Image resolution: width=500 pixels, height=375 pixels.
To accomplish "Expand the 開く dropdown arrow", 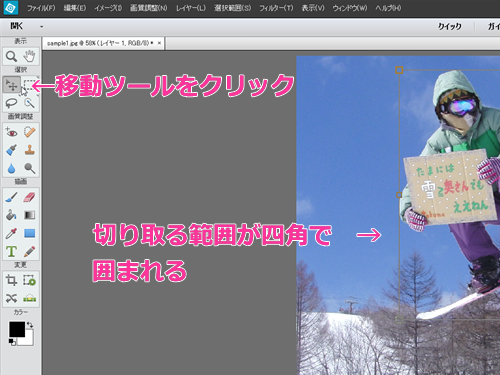I will click(x=42, y=27).
